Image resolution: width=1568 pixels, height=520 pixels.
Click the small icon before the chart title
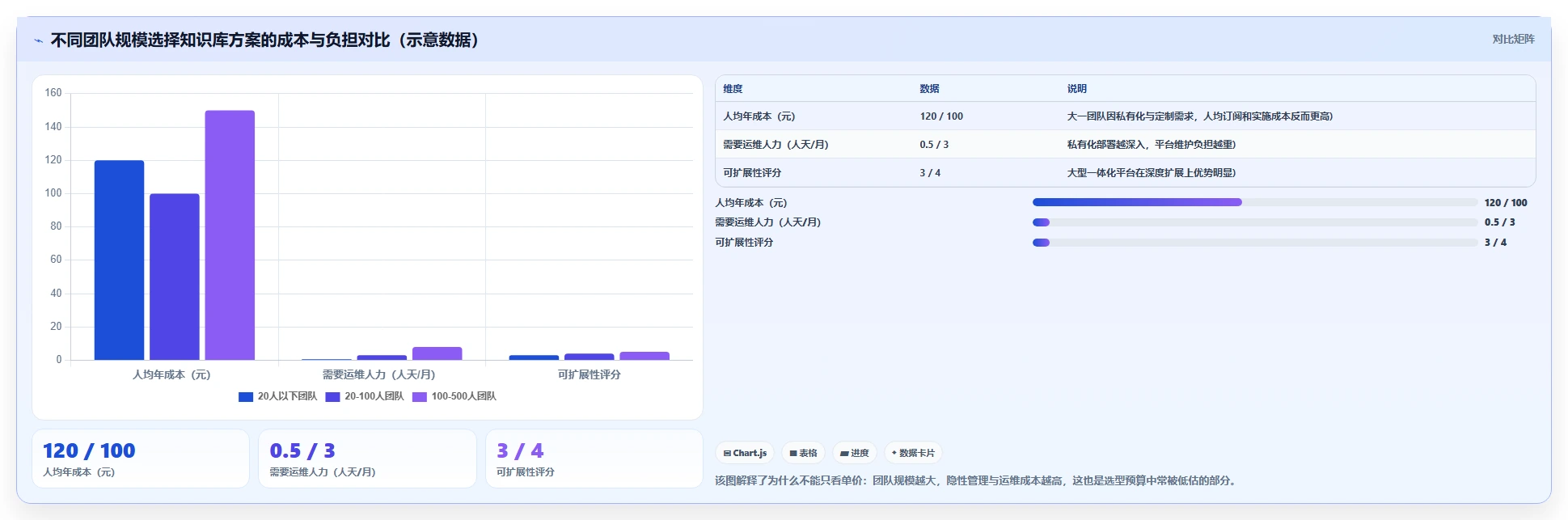[38, 40]
